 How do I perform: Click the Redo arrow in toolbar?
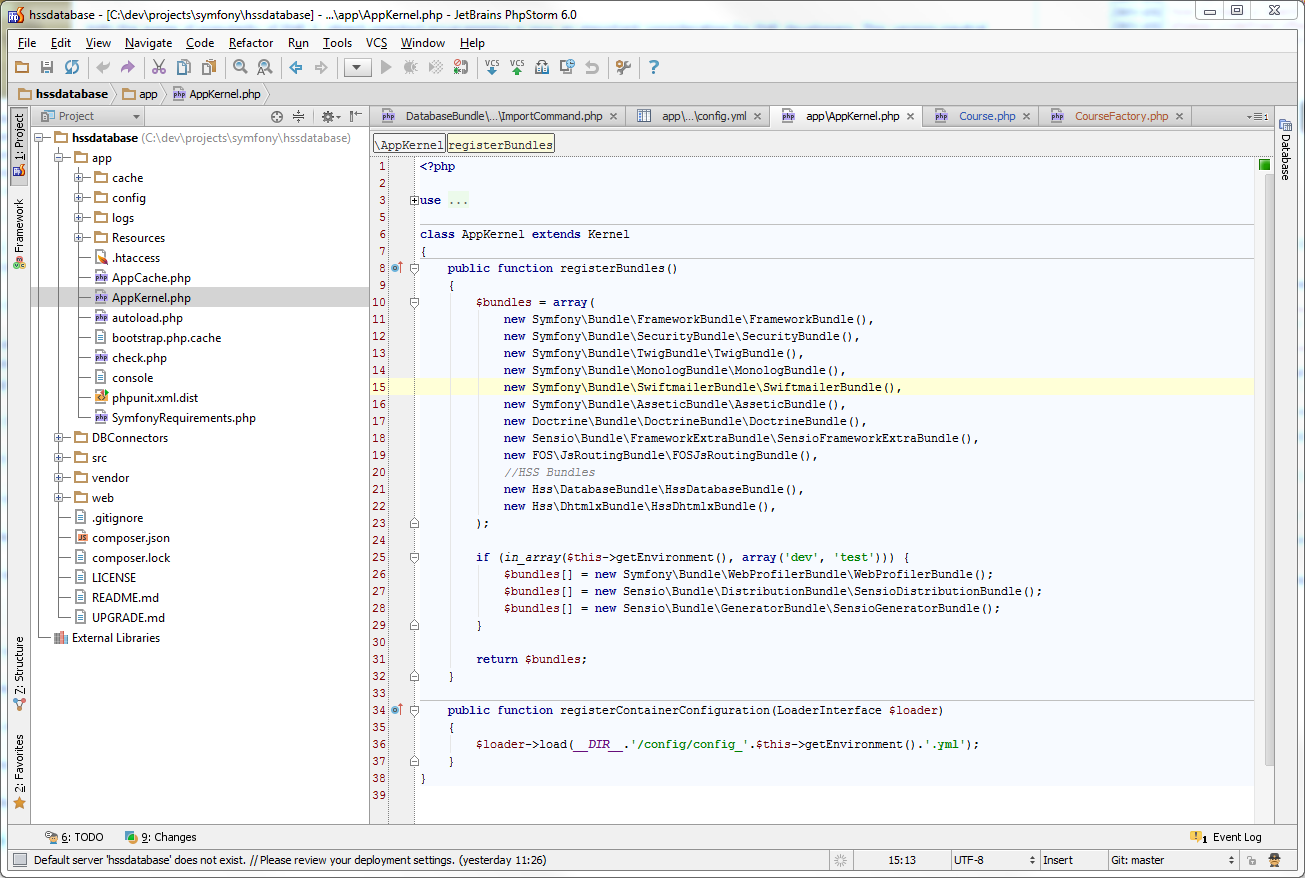[x=127, y=67]
